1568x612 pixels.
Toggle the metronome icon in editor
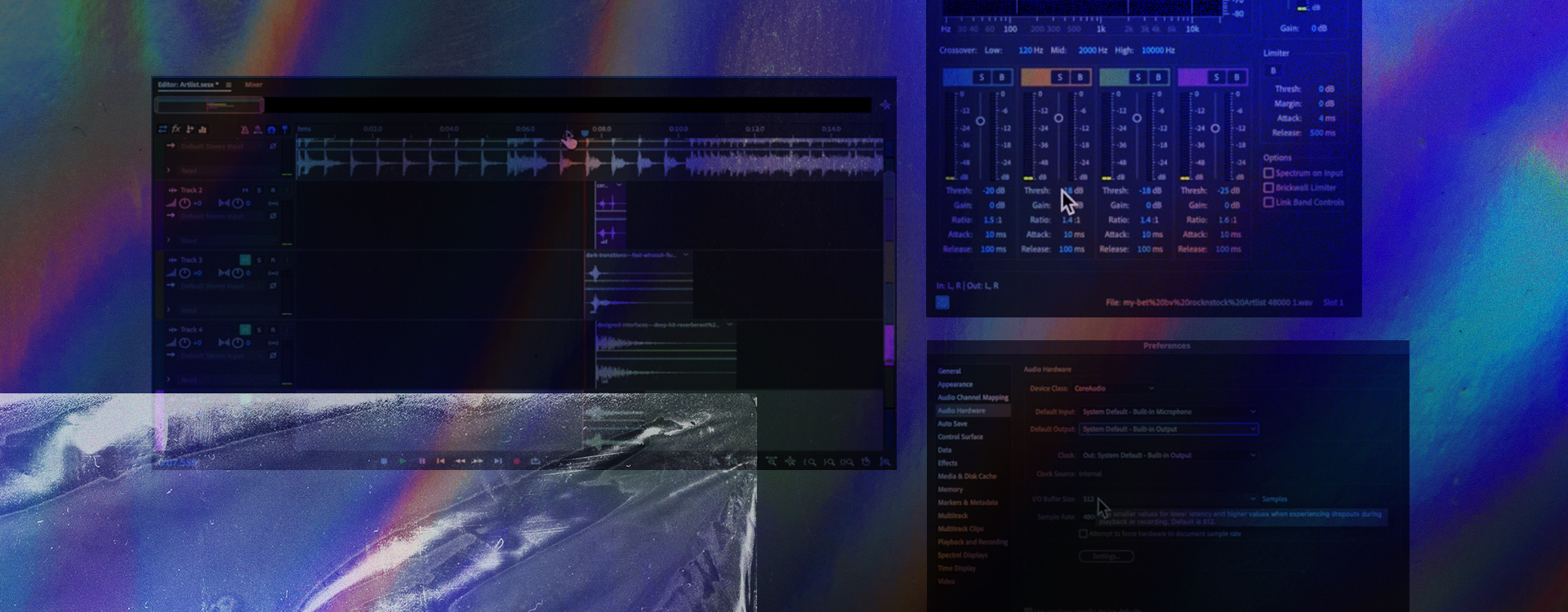click(x=244, y=130)
